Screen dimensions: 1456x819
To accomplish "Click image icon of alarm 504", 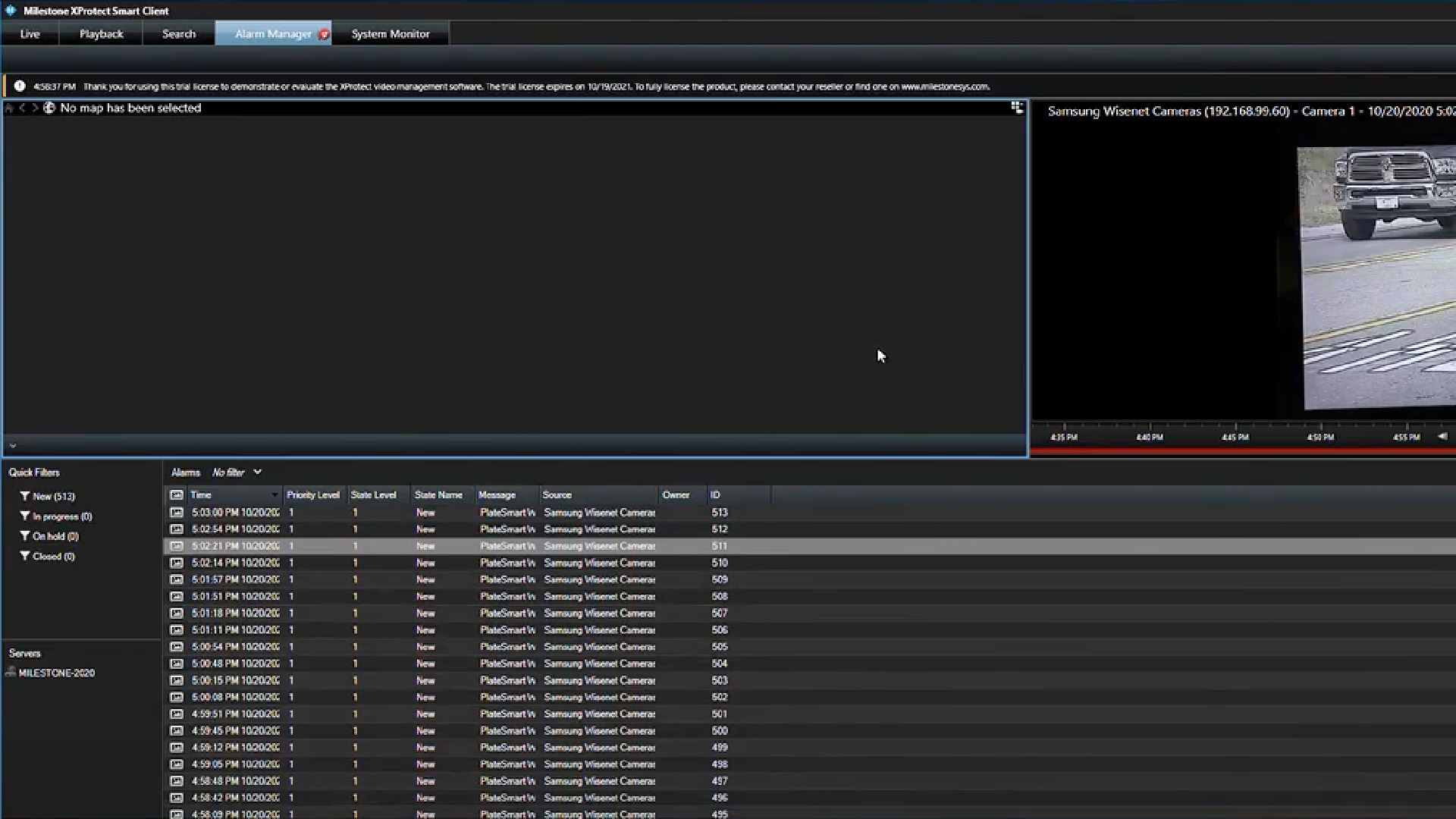I will [x=177, y=664].
